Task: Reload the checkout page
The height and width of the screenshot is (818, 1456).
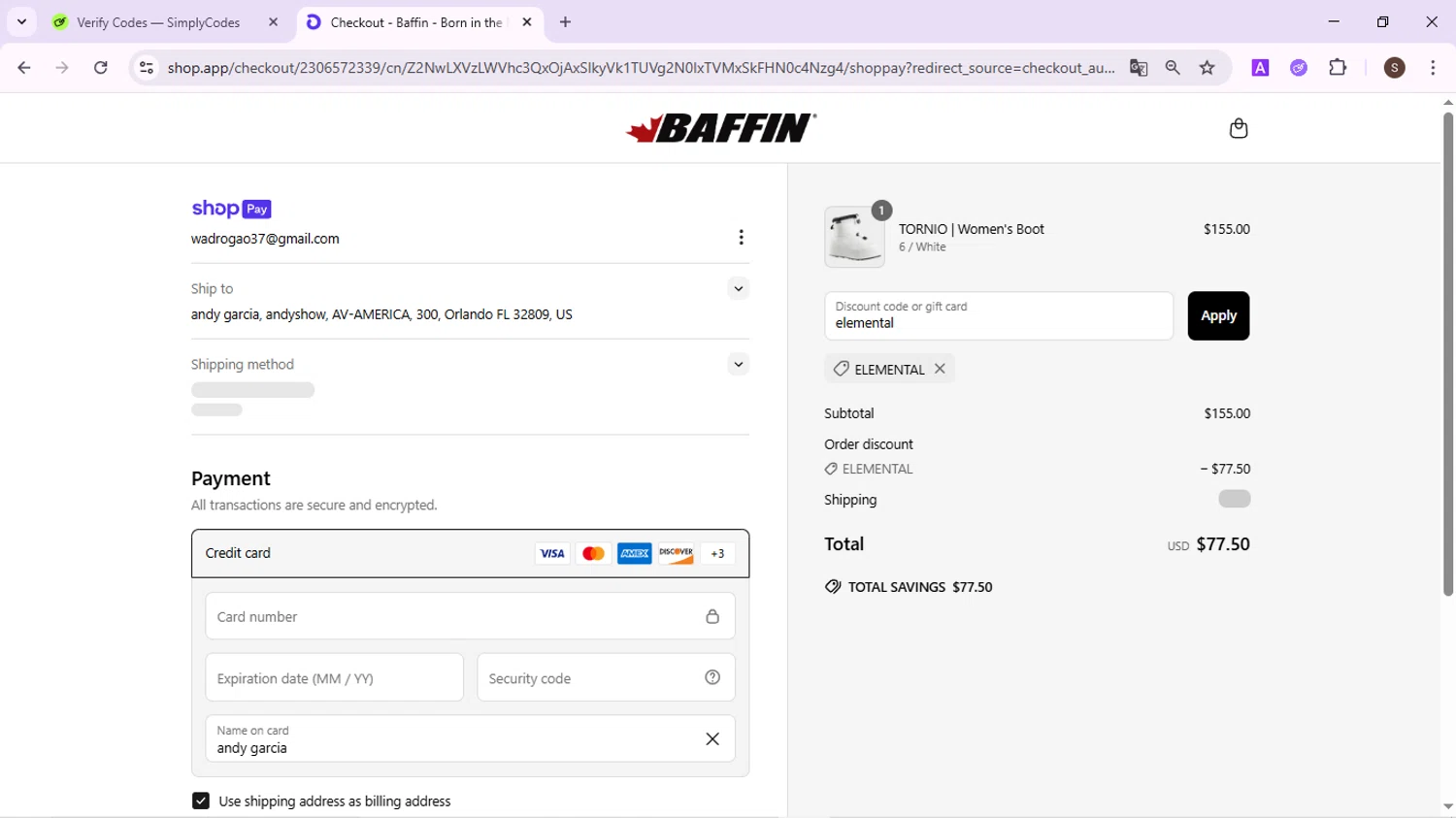Action: 101,68
